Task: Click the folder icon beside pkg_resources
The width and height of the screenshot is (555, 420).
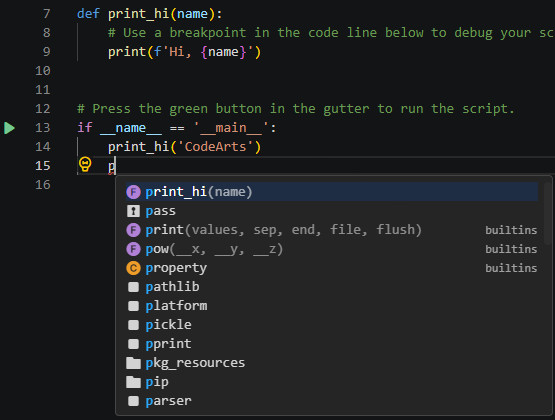Action: click(x=133, y=363)
